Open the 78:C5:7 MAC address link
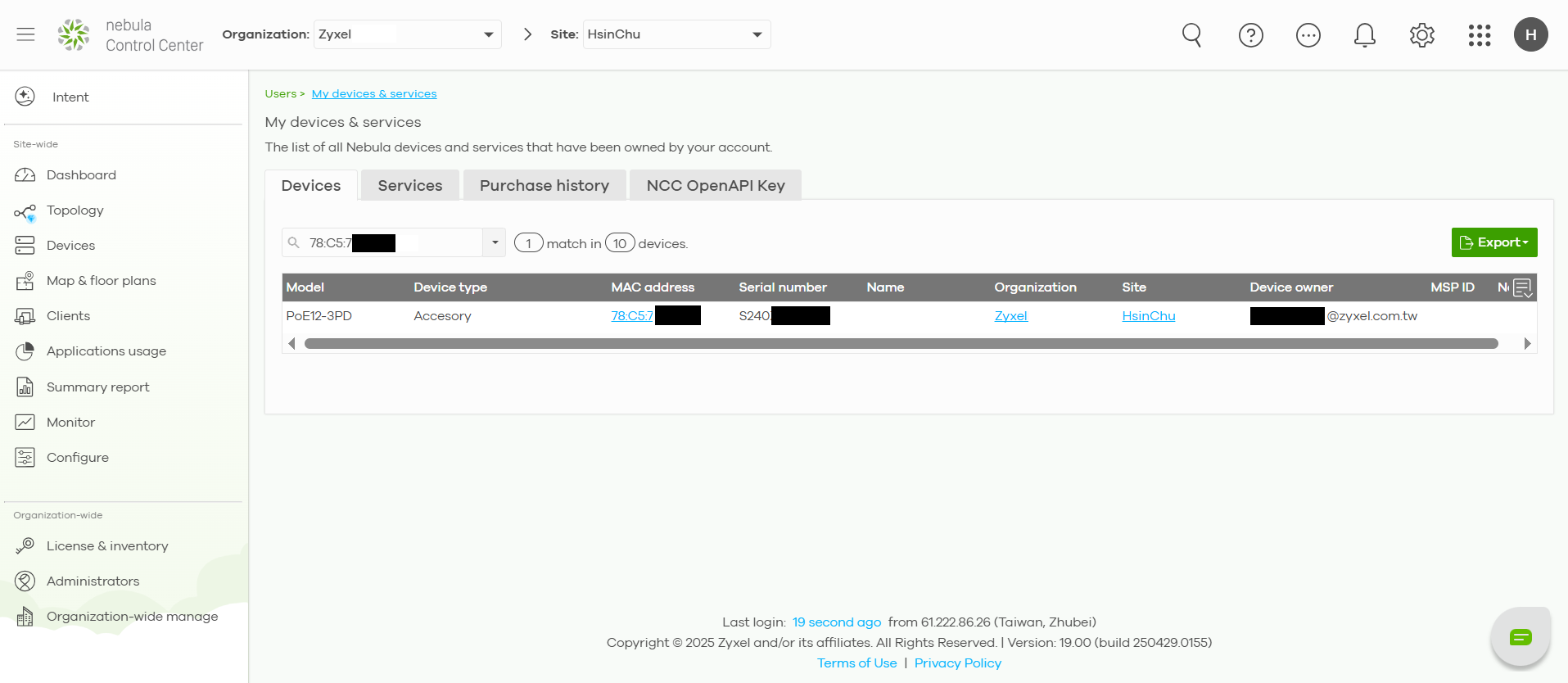Image resolution: width=1568 pixels, height=683 pixels. click(632, 316)
